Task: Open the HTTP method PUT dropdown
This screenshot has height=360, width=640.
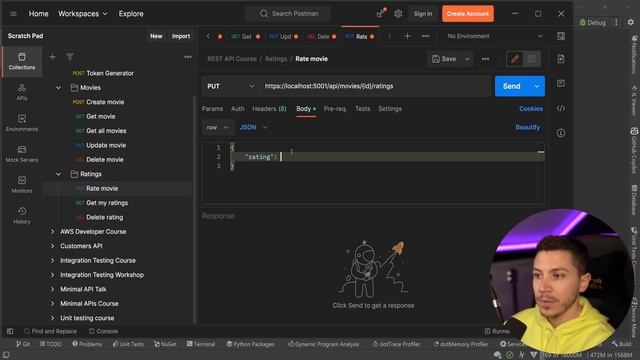Action: click(231, 86)
